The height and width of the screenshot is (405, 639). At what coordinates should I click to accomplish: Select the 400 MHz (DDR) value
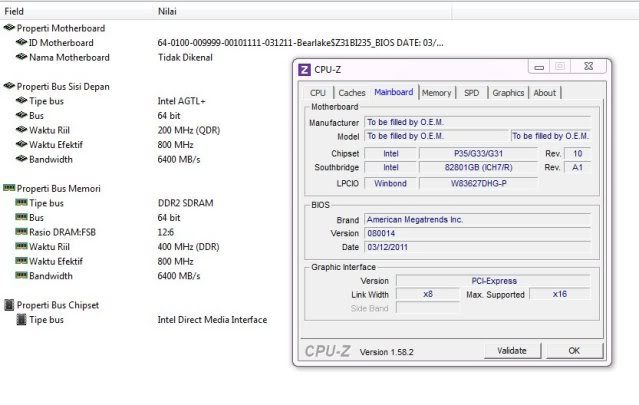188,247
